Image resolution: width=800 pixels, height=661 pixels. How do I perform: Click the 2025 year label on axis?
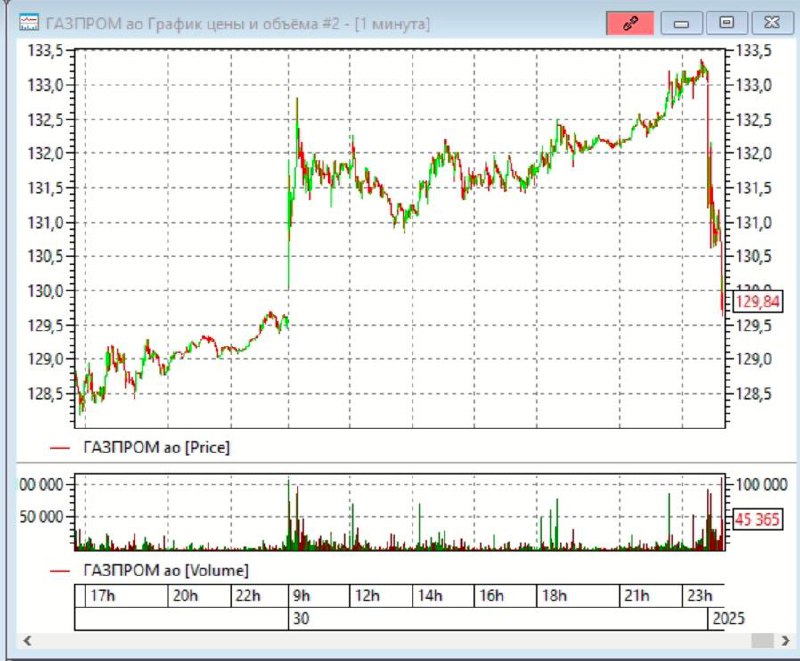tap(729, 618)
